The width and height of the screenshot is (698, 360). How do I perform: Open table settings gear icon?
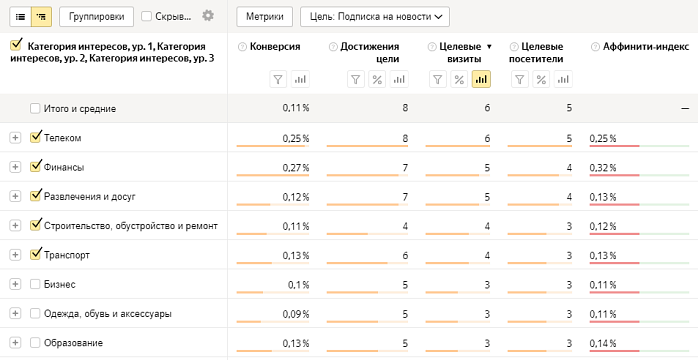point(208,16)
